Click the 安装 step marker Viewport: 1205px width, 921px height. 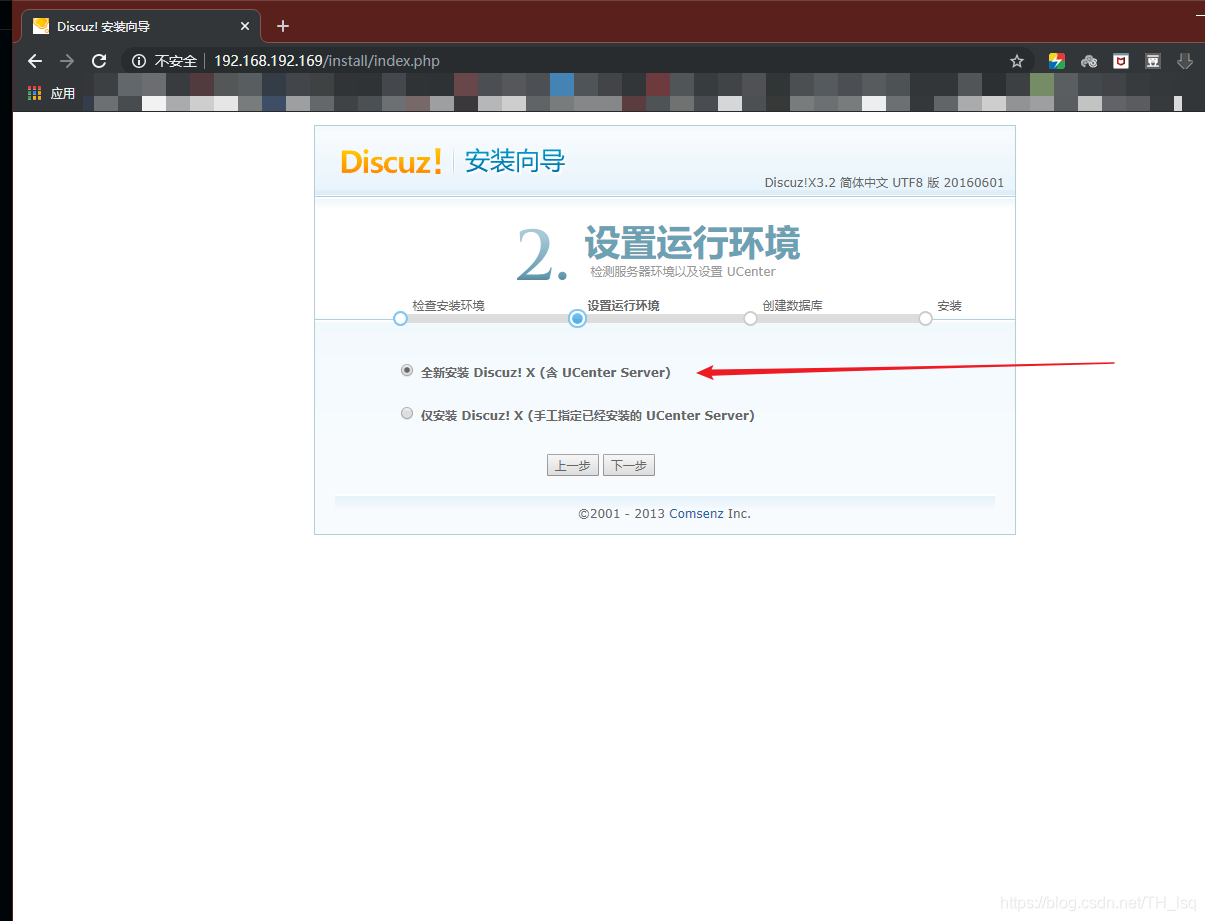coord(925,318)
